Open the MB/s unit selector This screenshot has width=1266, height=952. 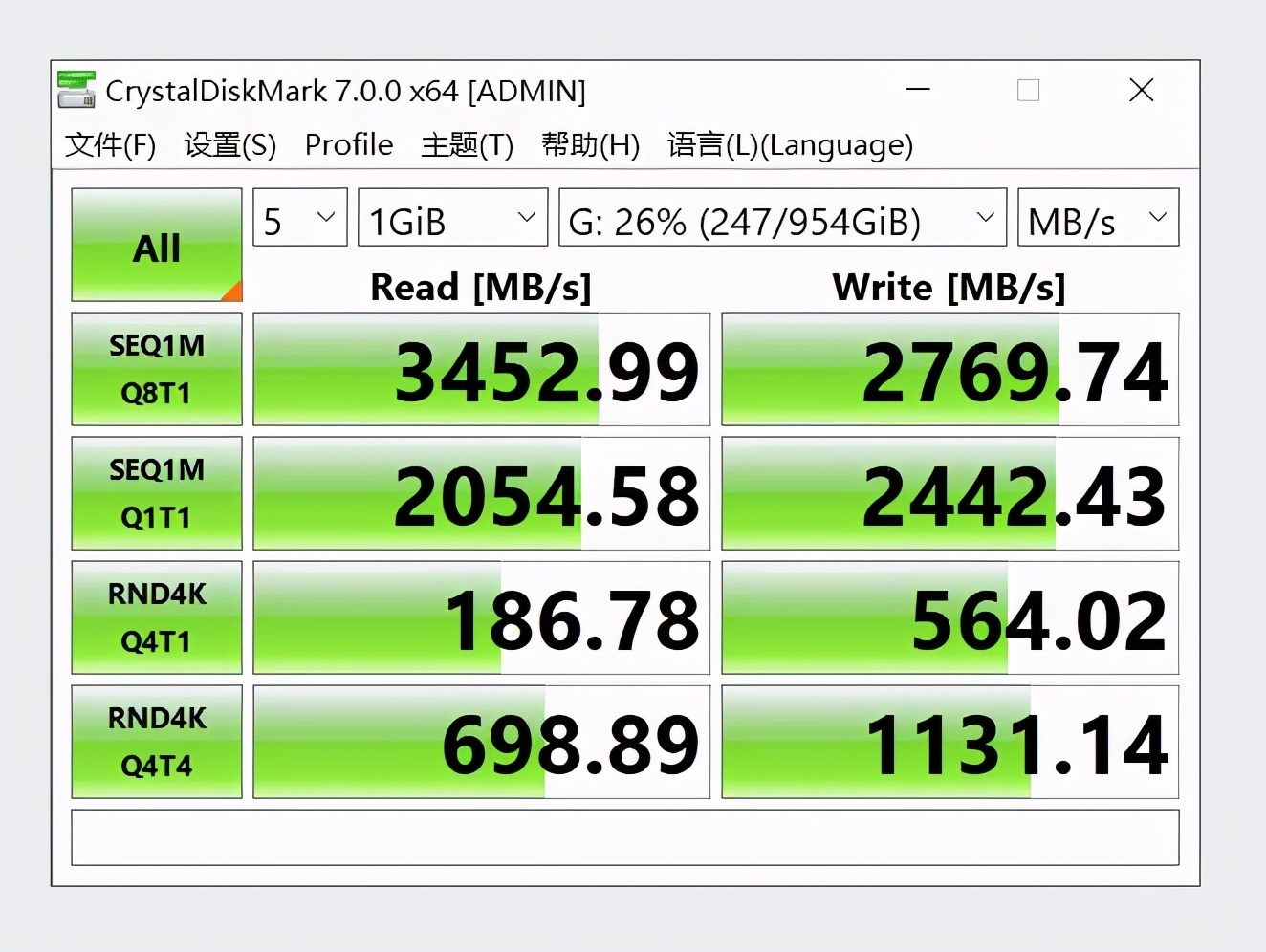tap(1098, 218)
